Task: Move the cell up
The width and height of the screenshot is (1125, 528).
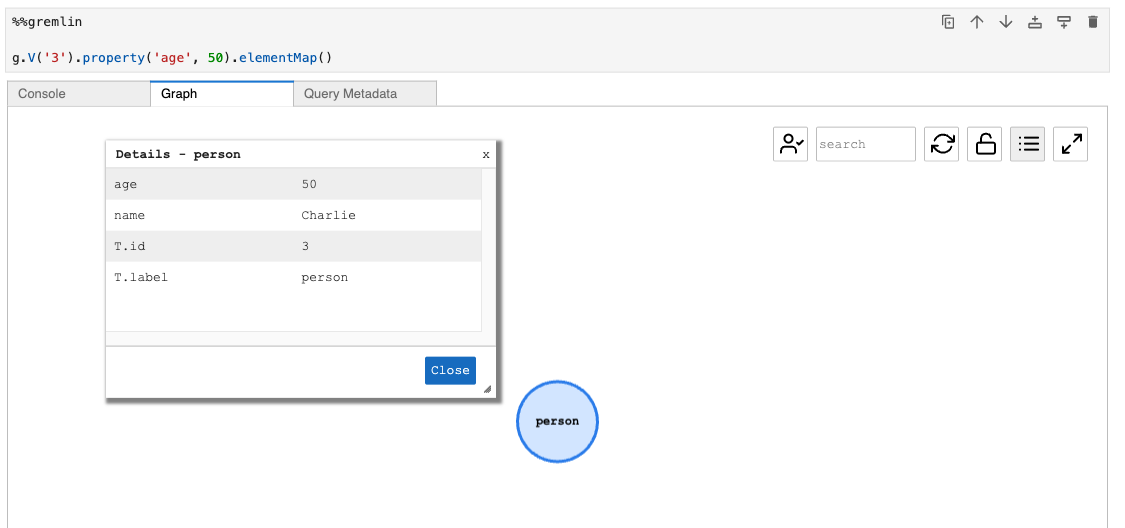Action: (977, 22)
